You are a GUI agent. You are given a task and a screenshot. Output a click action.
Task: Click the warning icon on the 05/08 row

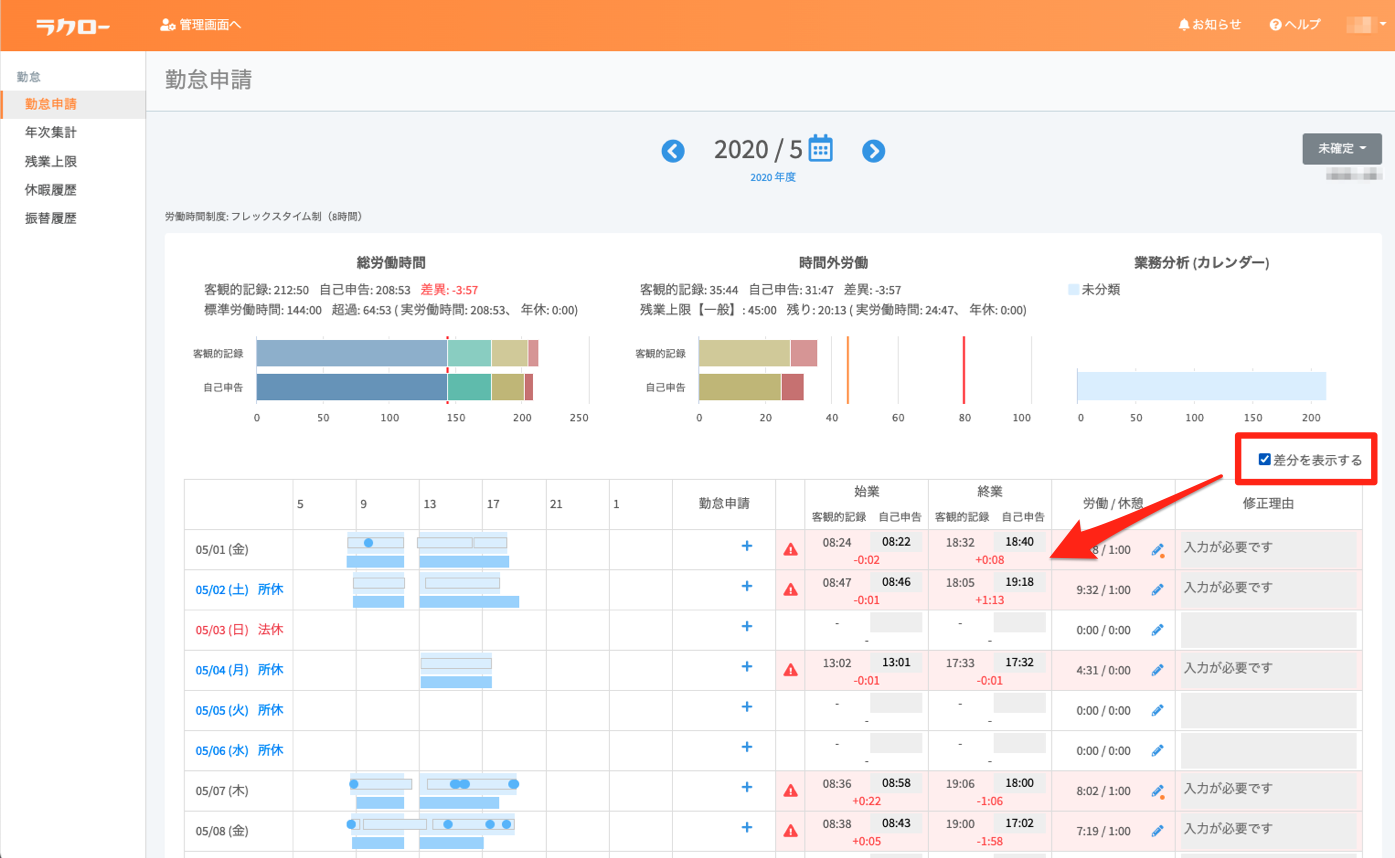pyautogui.click(x=790, y=830)
